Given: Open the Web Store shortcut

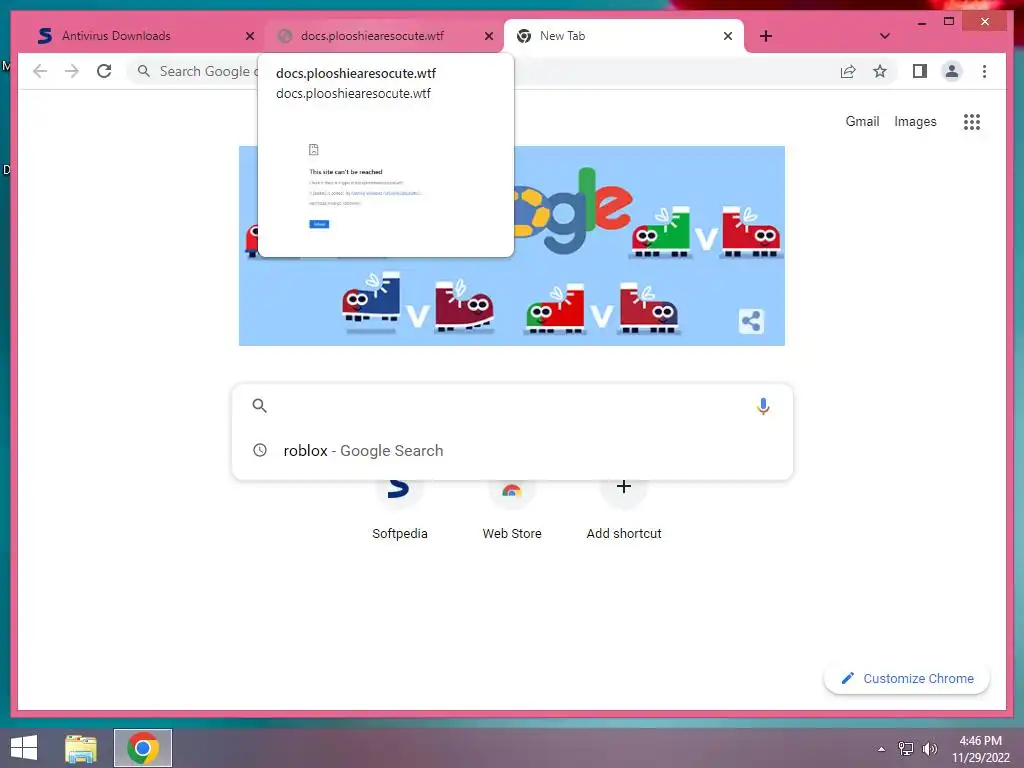Looking at the screenshot, I should coord(512,509).
